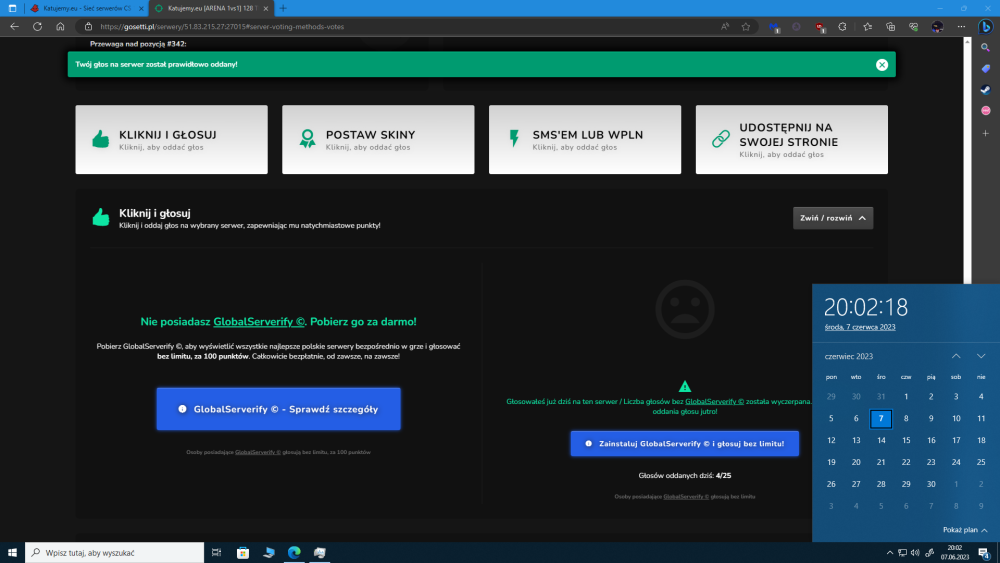Open the sidebar Shopping tag icon
This screenshot has height=563, width=1000.
tap(985, 69)
